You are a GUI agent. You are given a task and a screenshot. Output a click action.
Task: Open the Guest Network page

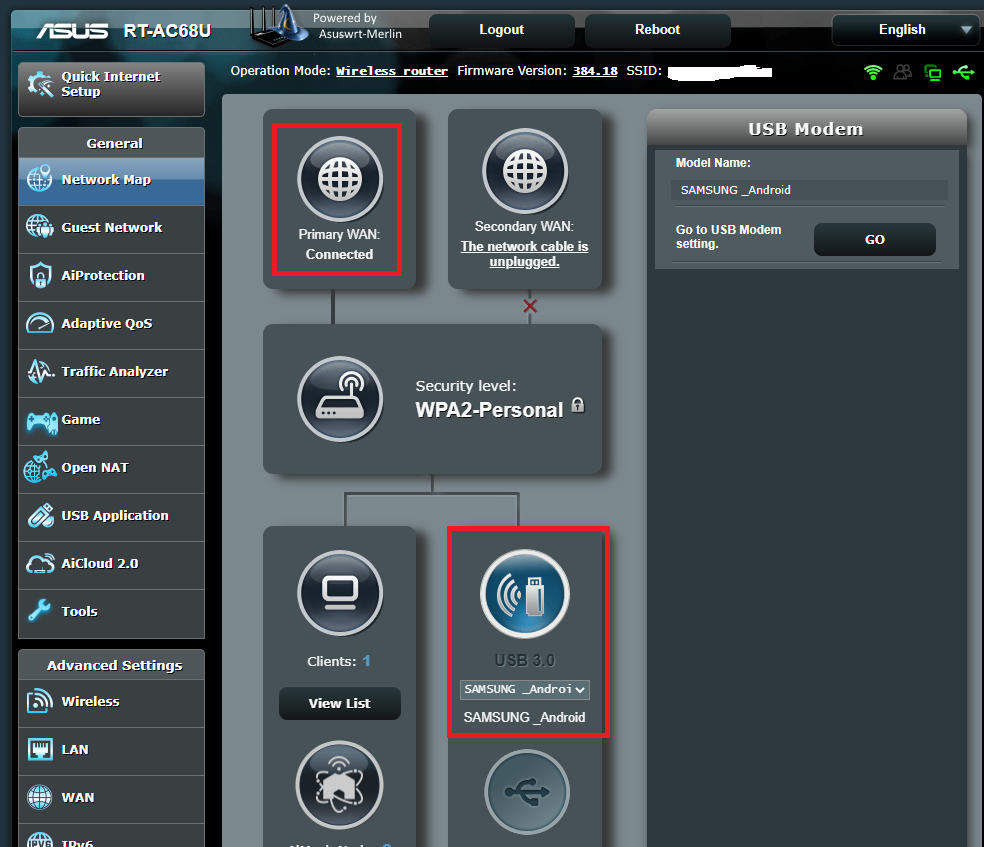click(x=111, y=228)
